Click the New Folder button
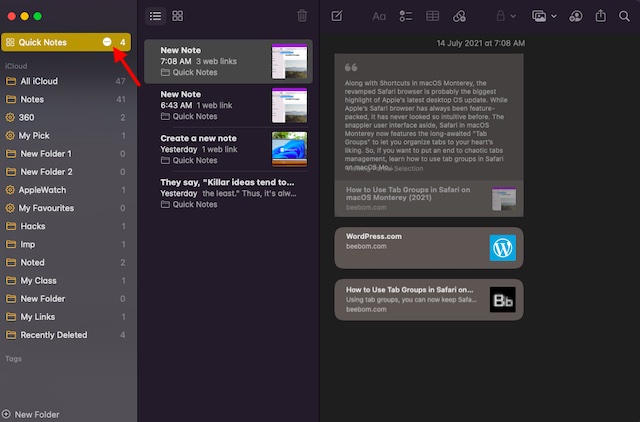The width and height of the screenshot is (640, 422). pos(36,414)
